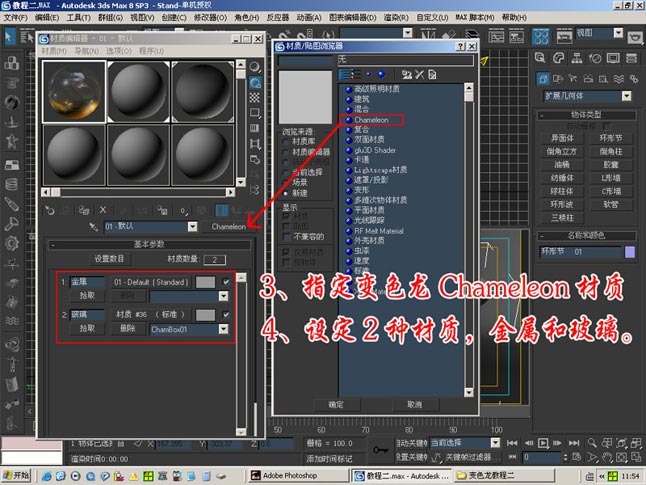Select the 新建 radio button

click(285, 193)
